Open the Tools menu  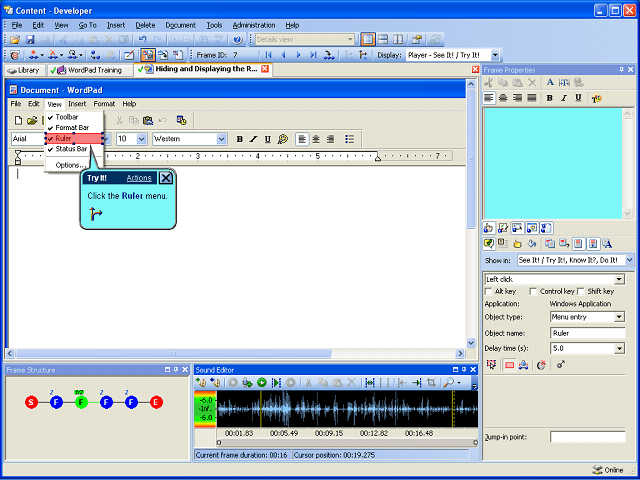[214, 25]
